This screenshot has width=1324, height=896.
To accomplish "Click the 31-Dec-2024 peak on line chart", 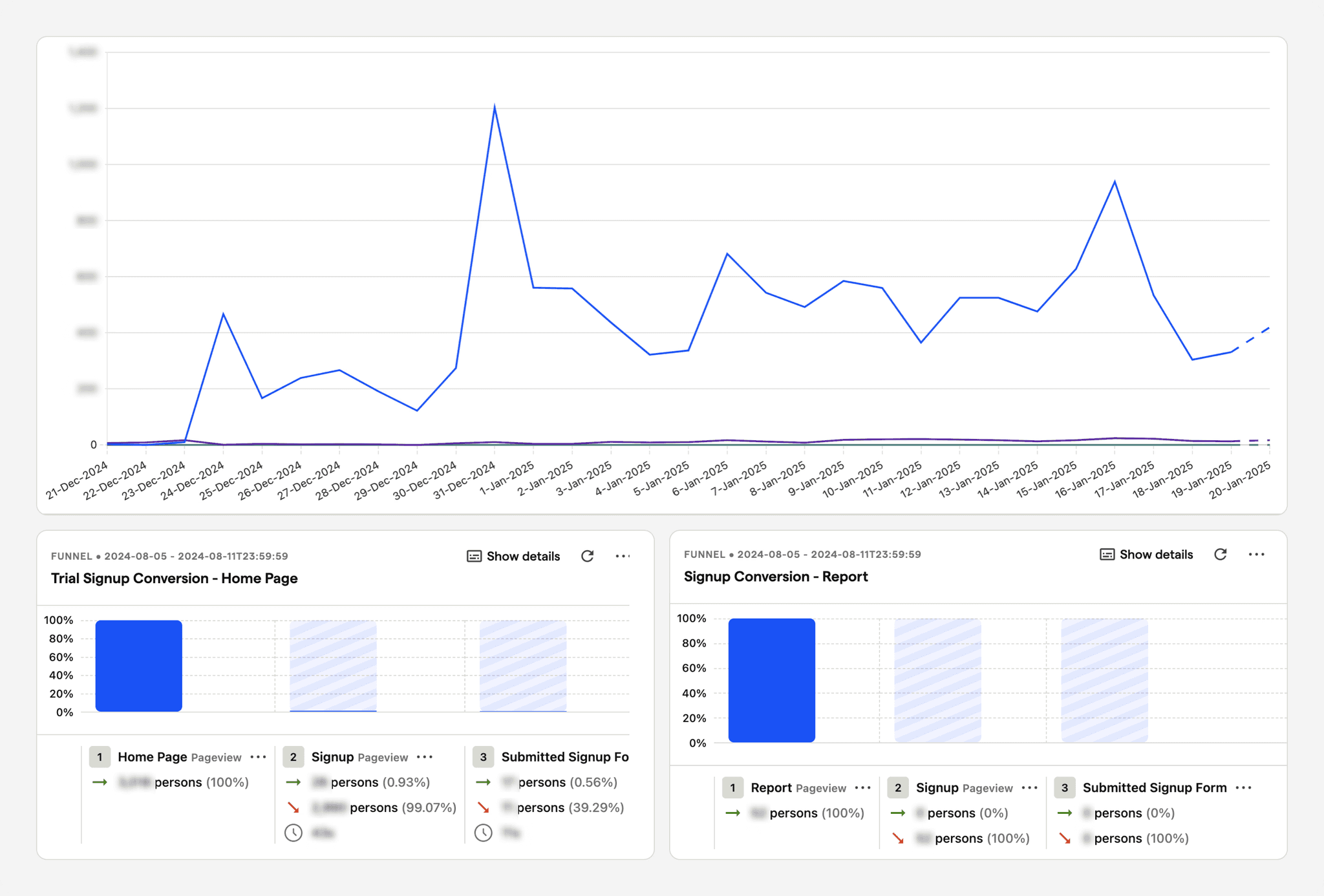I will tap(495, 107).
